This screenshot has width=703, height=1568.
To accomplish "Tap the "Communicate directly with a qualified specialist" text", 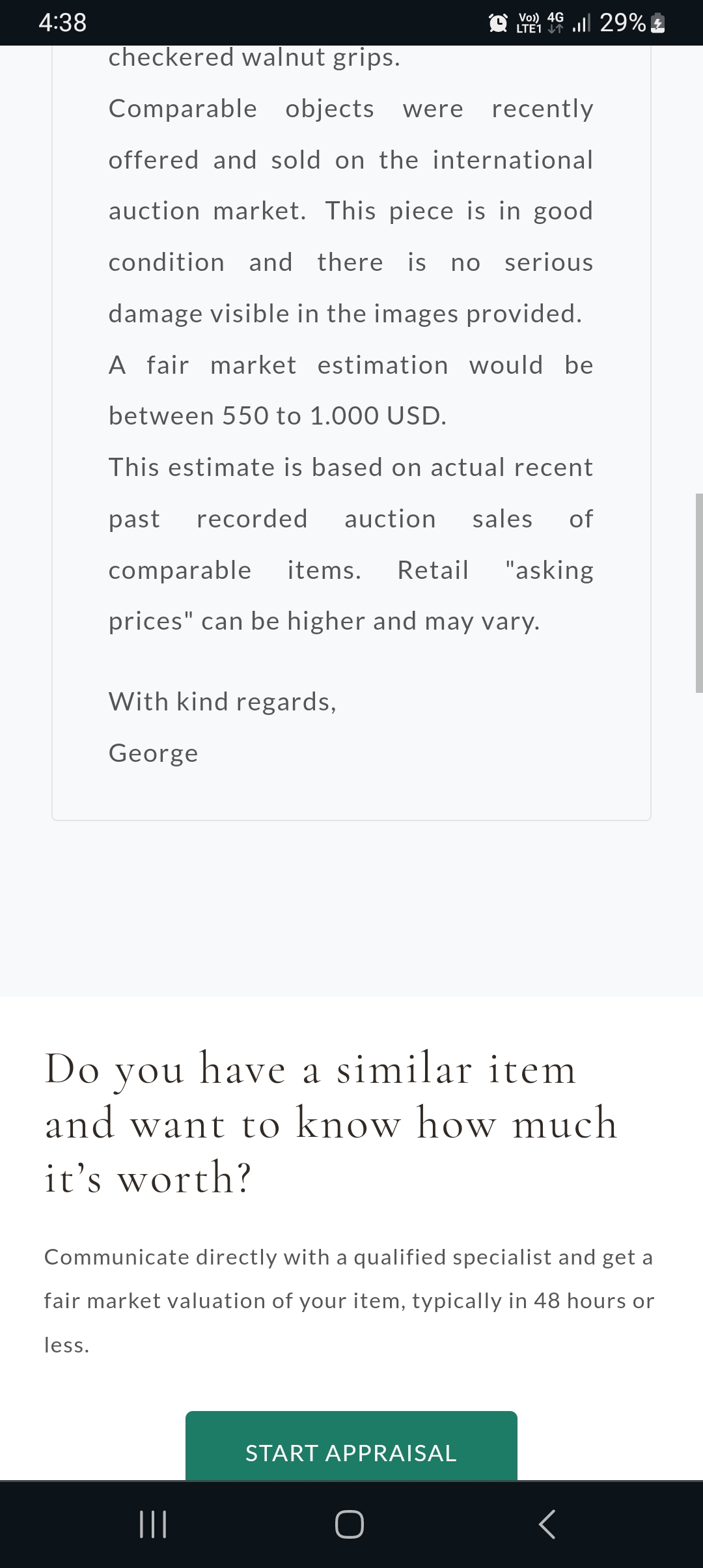I will 348,1257.
